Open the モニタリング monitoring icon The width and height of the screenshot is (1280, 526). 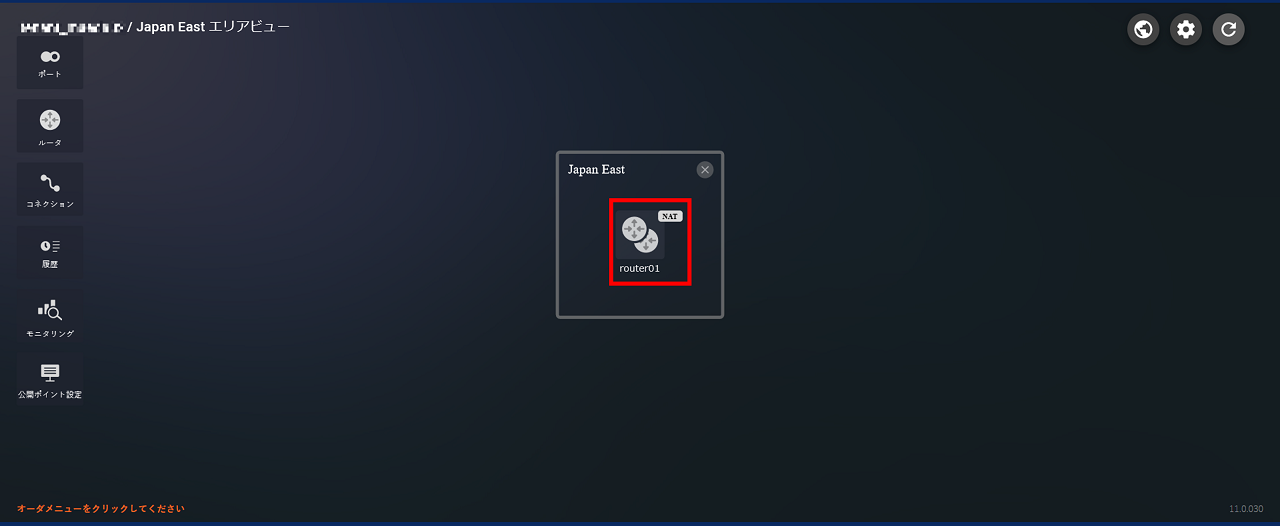click(50, 311)
